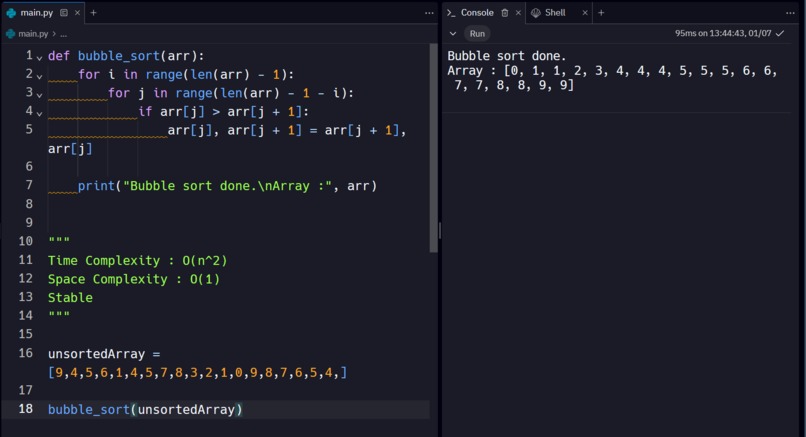The height and width of the screenshot is (437, 806).
Task: Close the Shell tab
Action: tap(584, 13)
